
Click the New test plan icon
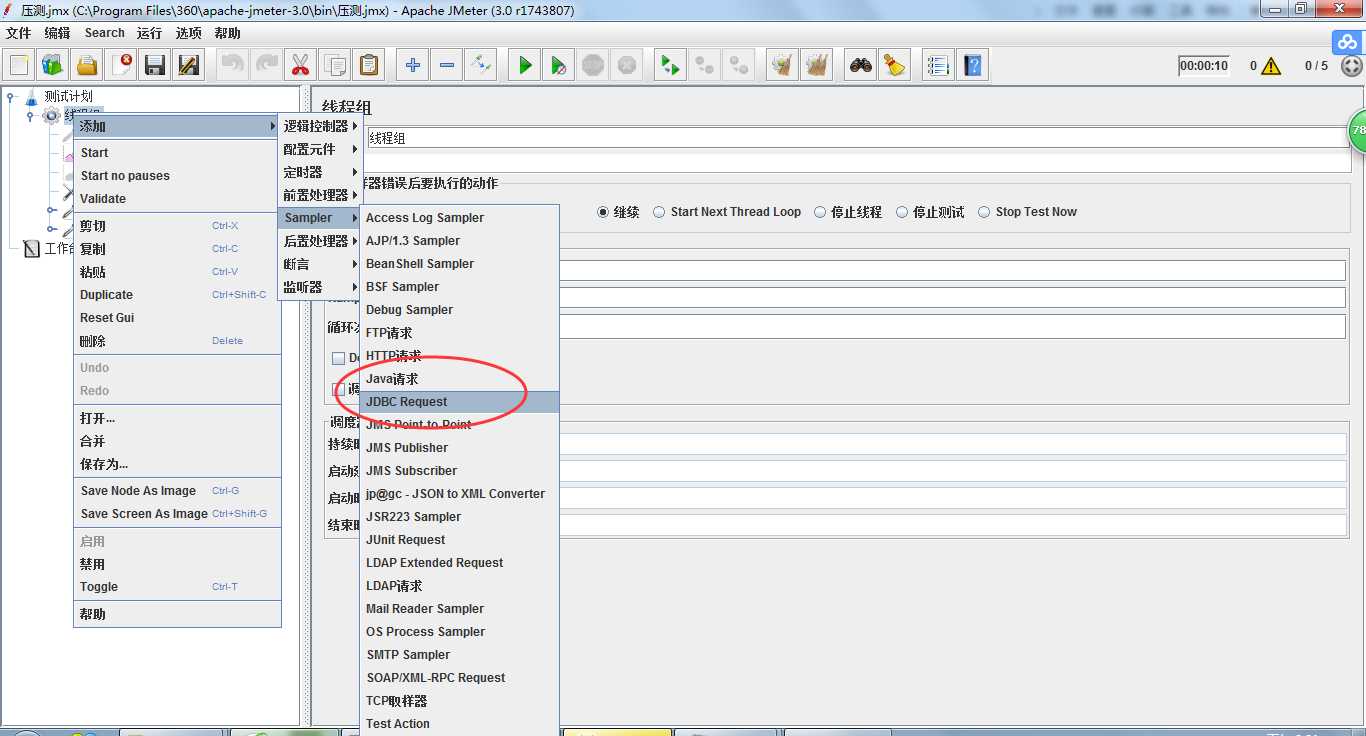tap(19, 66)
